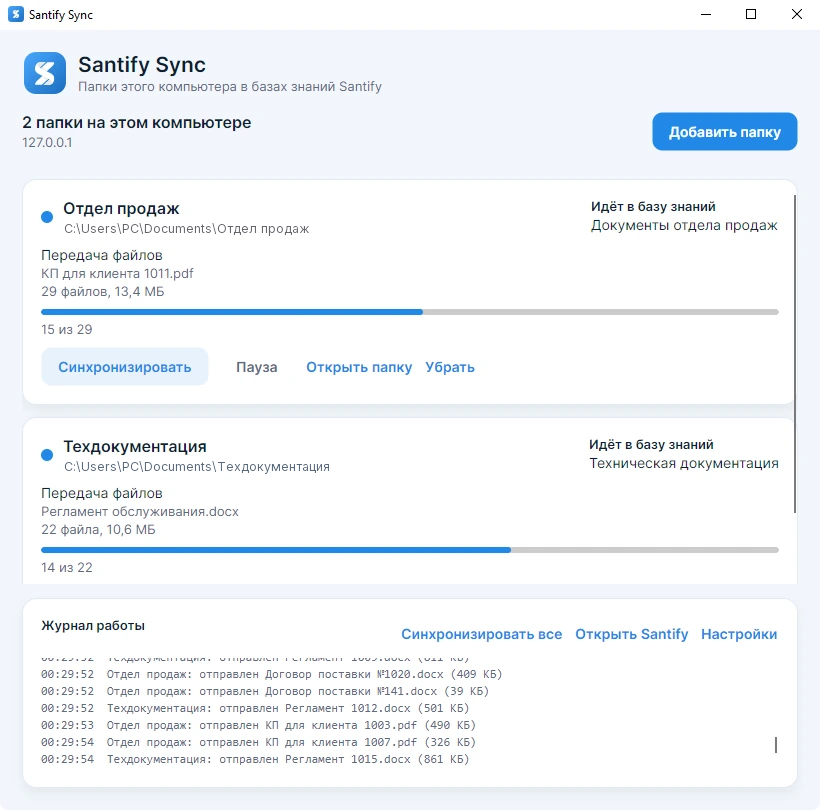Click the Отдел продаж folder title
This screenshot has width=820, height=810.
coord(121,209)
